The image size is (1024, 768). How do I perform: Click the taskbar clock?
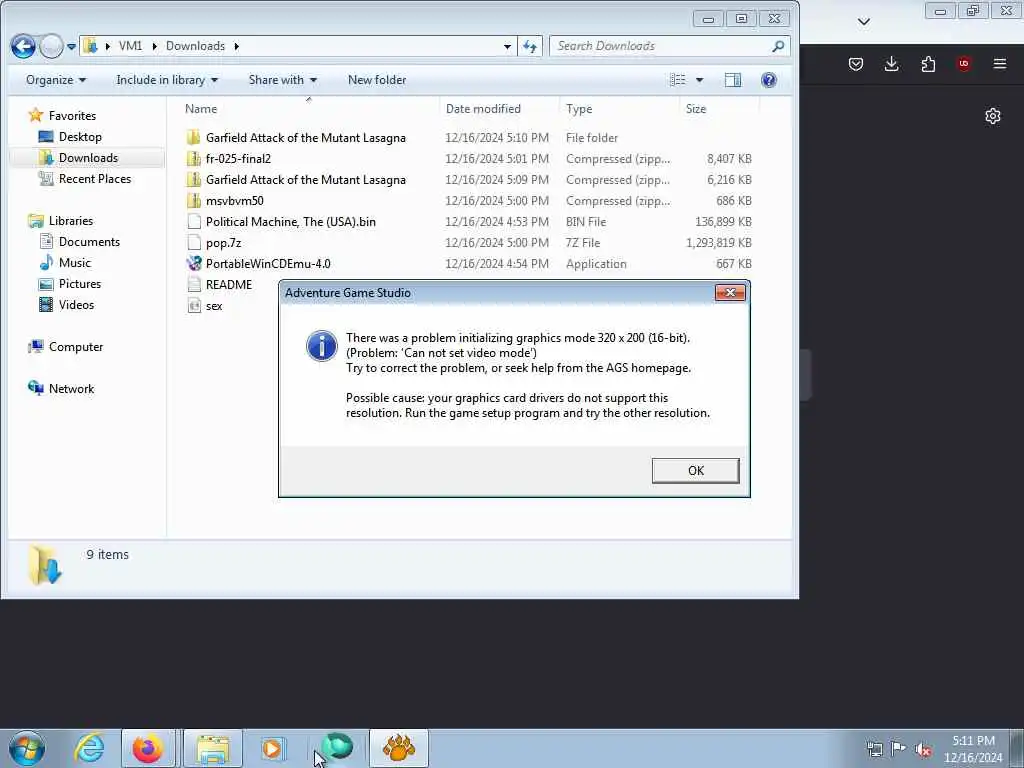(x=973, y=749)
